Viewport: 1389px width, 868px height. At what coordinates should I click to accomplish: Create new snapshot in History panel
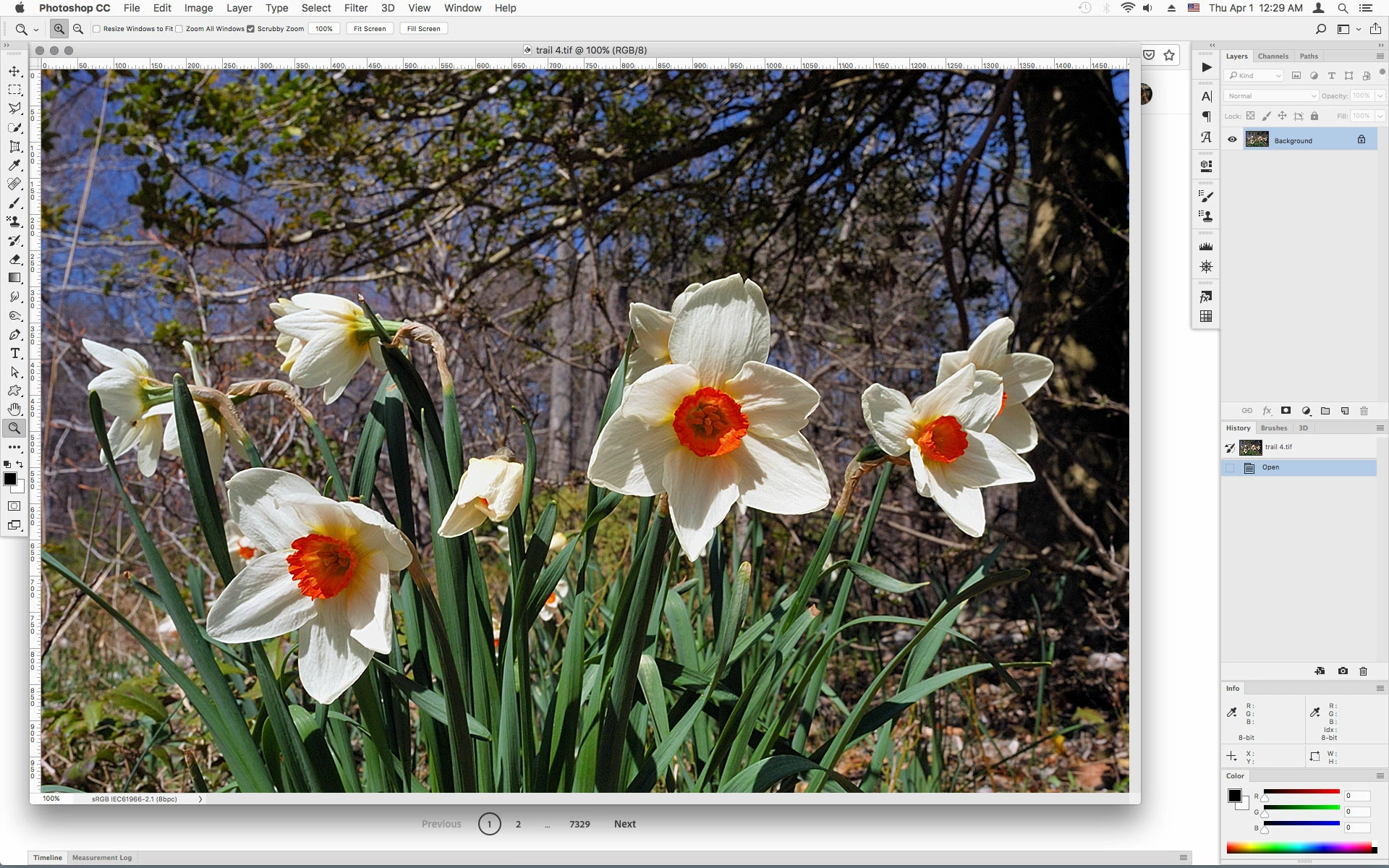1343,671
